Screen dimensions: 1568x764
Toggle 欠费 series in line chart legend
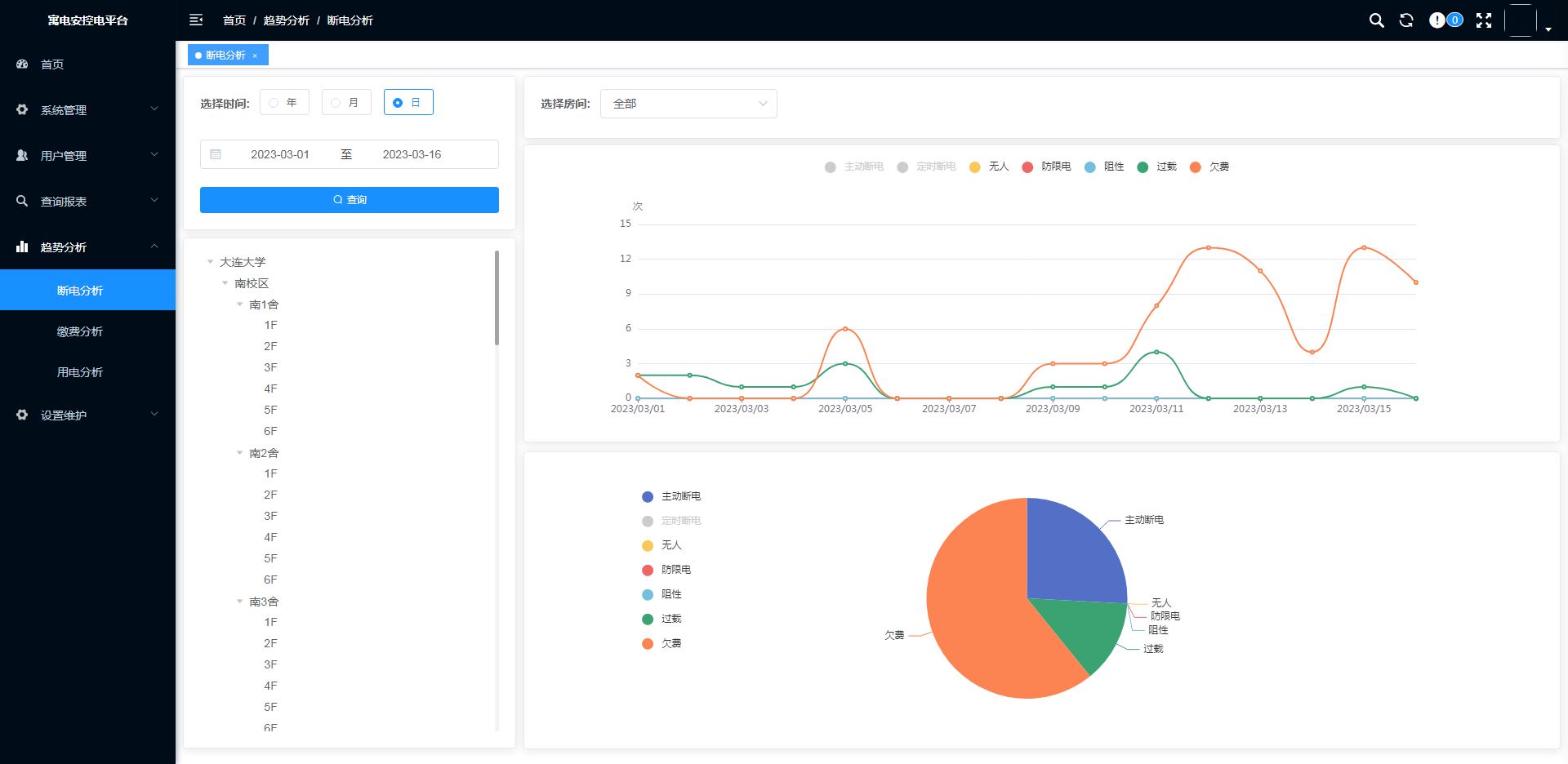coord(1209,167)
